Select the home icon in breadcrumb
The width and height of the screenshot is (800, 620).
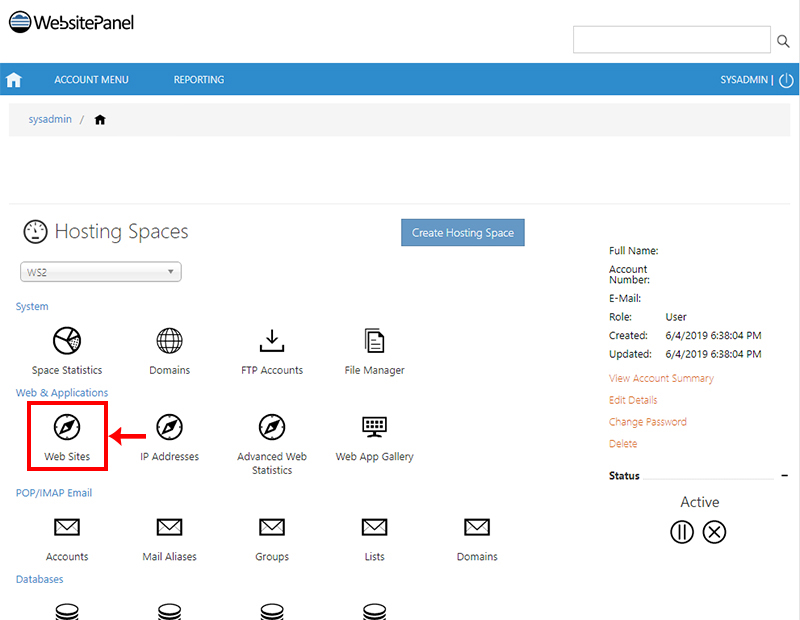click(99, 119)
